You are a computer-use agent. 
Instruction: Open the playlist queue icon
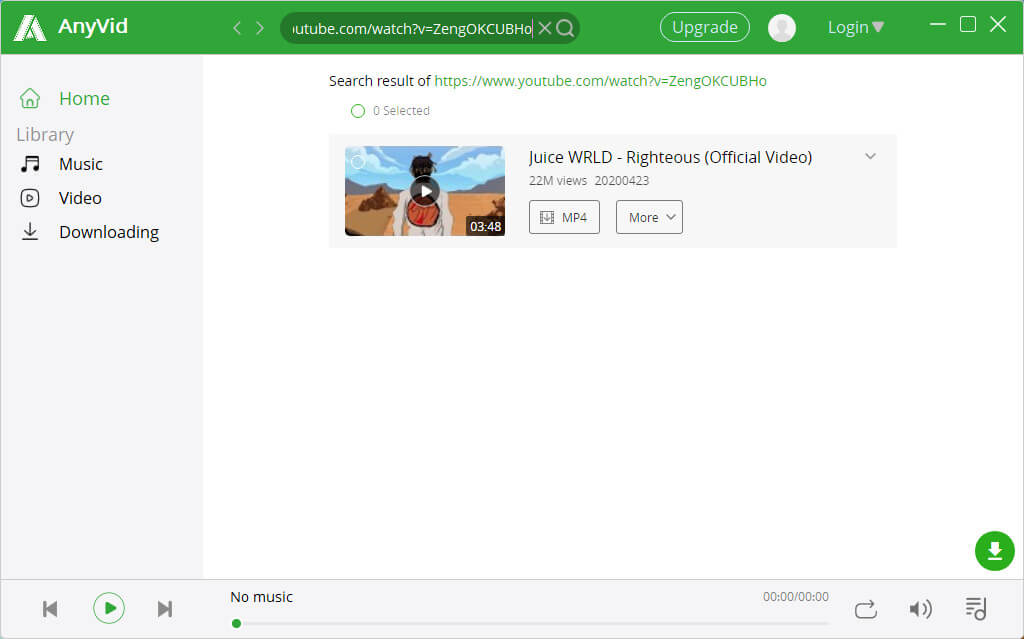pyautogui.click(x=976, y=608)
